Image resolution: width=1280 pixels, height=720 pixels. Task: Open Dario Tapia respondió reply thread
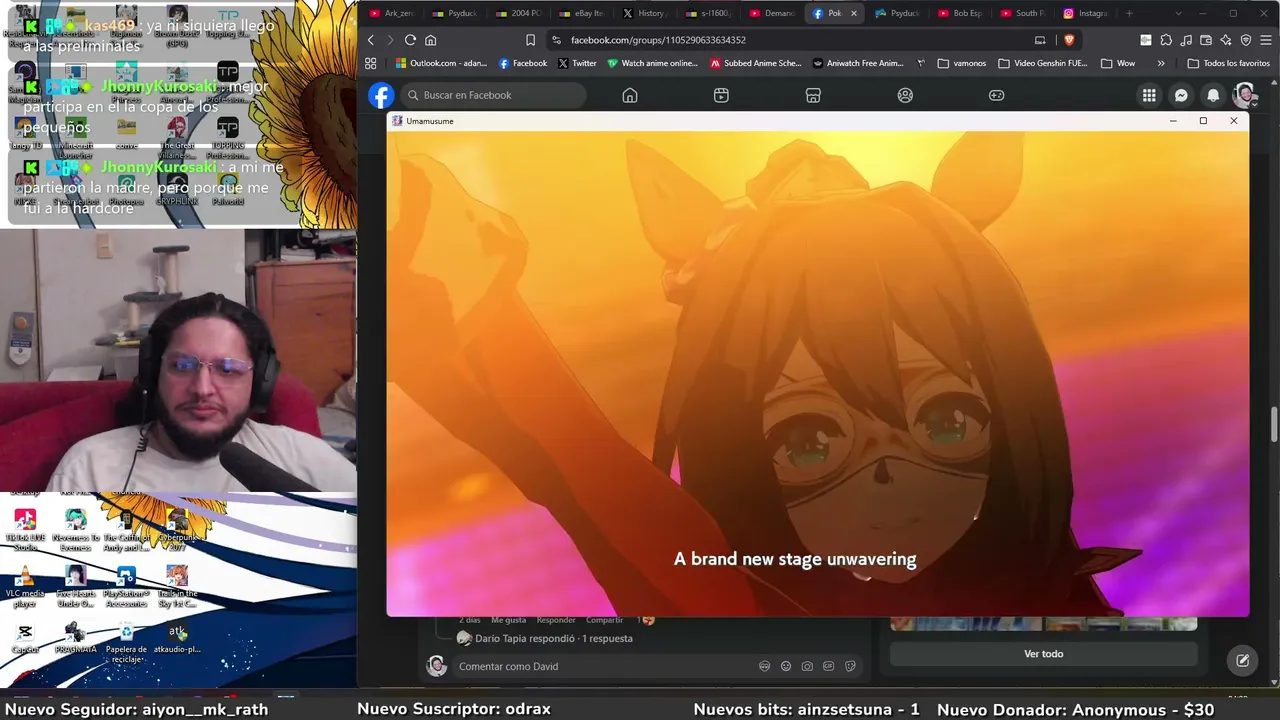[x=553, y=638]
